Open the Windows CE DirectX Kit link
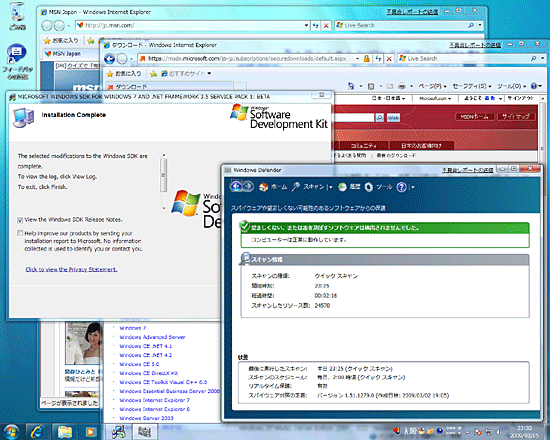This screenshot has width=550, height=440. (149, 373)
